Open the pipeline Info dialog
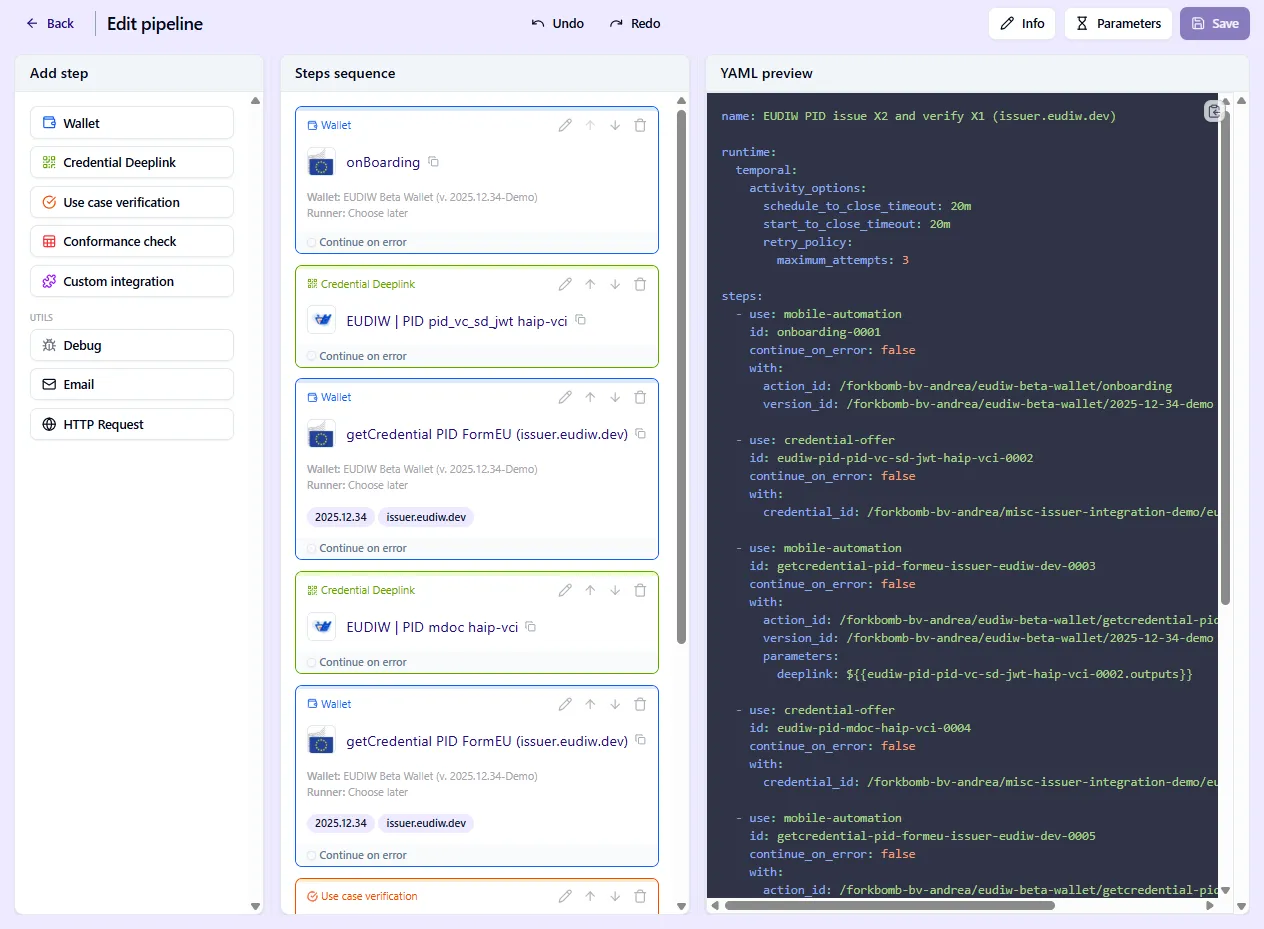The width and height of the screenshot is (1264, 929). tap(1022, 23)
